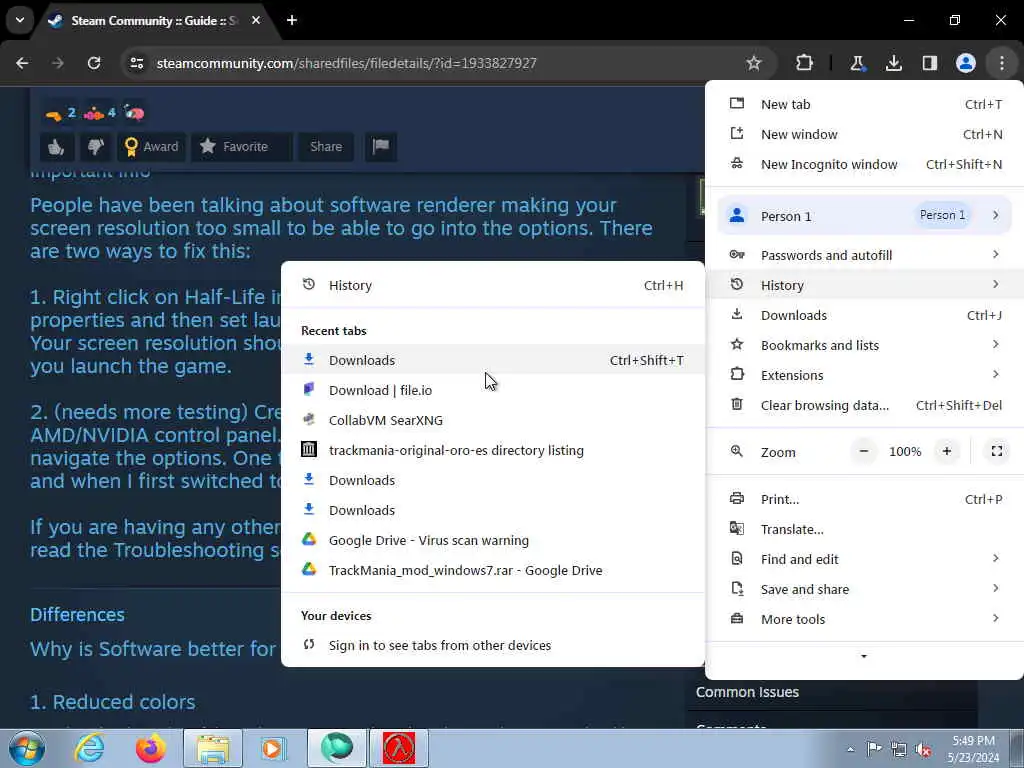Open Clear browsing data
Viewport: 1024px width, 768px height.
click(x=864, y=406)
